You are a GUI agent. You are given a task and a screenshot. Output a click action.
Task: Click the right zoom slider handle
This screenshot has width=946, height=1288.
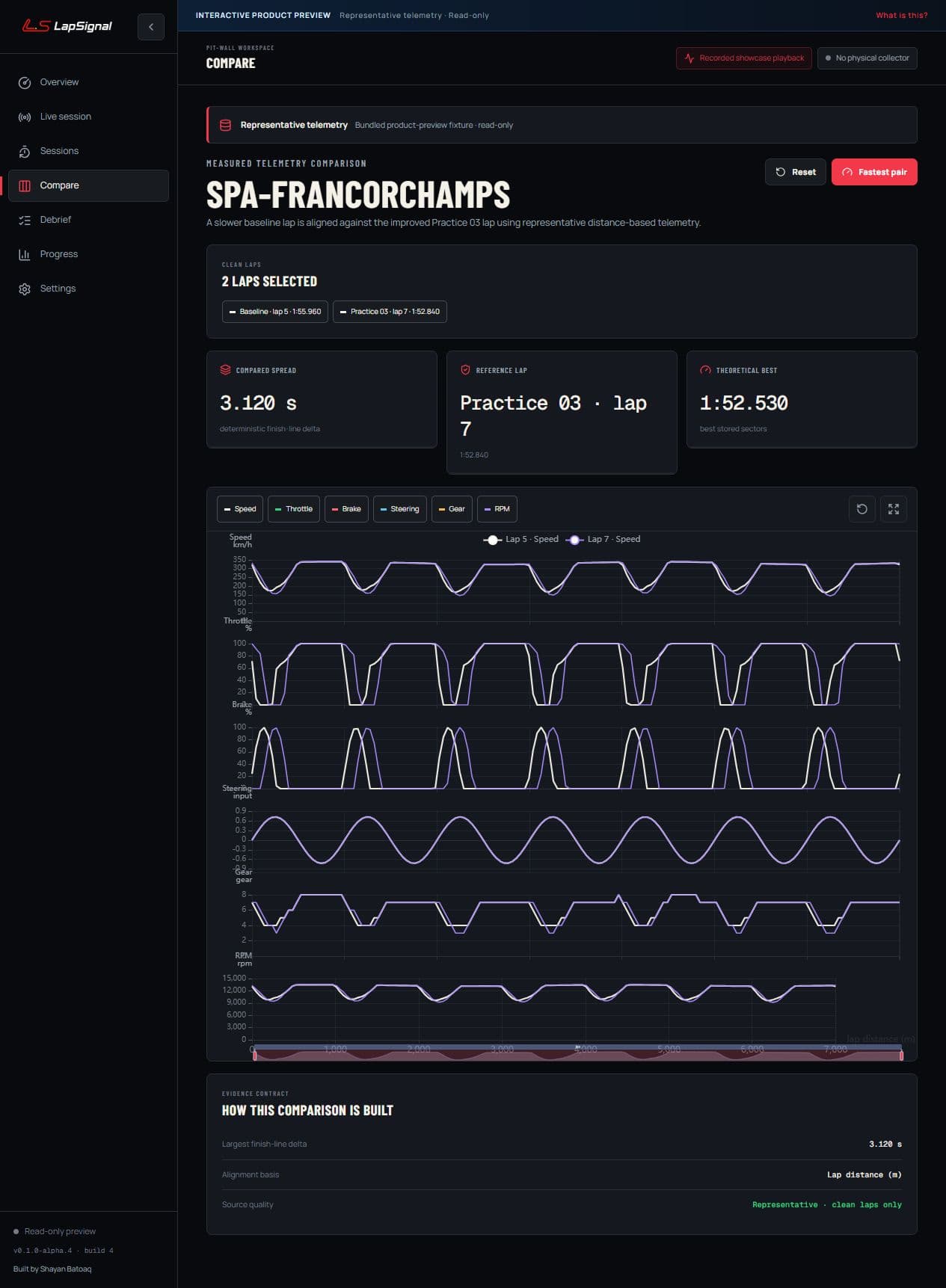coord(901,1056)
